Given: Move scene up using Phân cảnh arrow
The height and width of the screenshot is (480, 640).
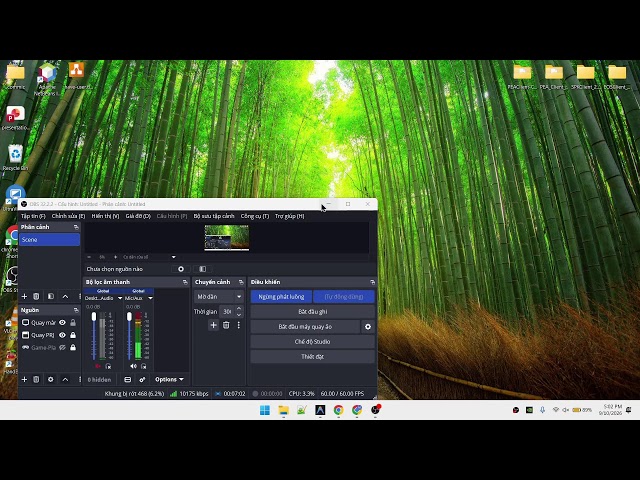Looking at the screenshot, I should tap(65, 296).
